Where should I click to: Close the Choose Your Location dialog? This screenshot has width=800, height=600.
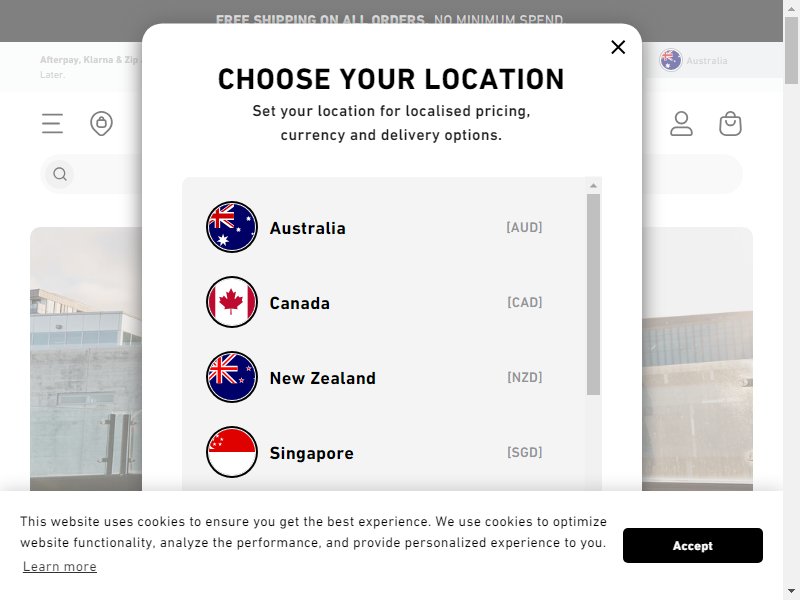(618, 47)
